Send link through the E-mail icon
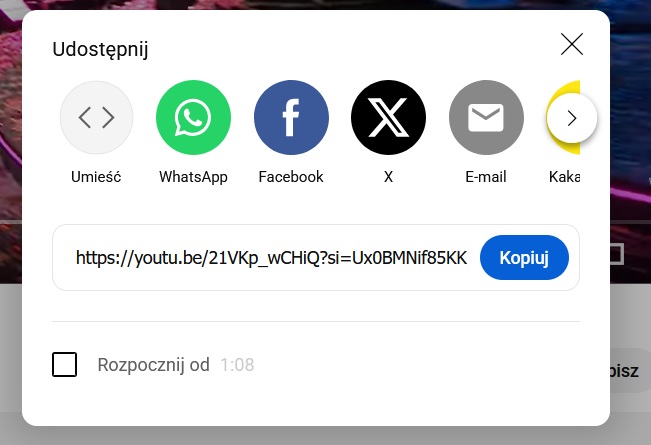The width and height of the screenshot is (651, 445). [x=486, y=117]
